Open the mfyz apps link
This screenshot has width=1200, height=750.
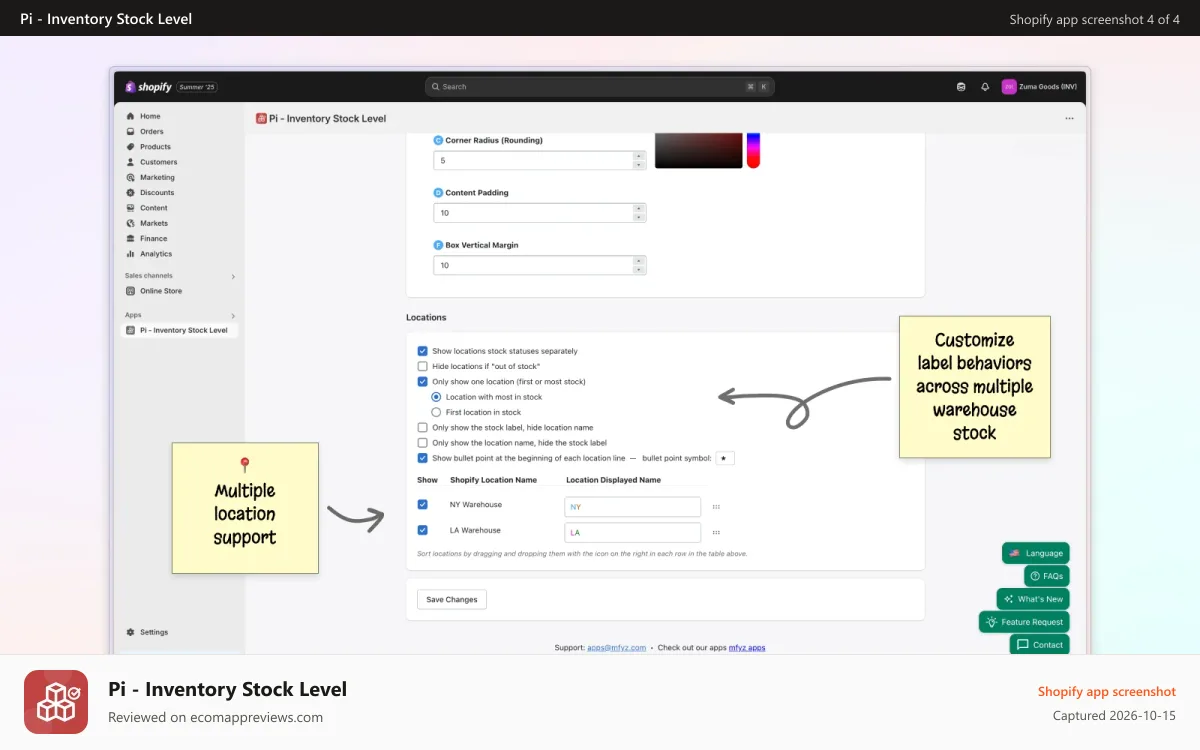[x=747, y=648]
